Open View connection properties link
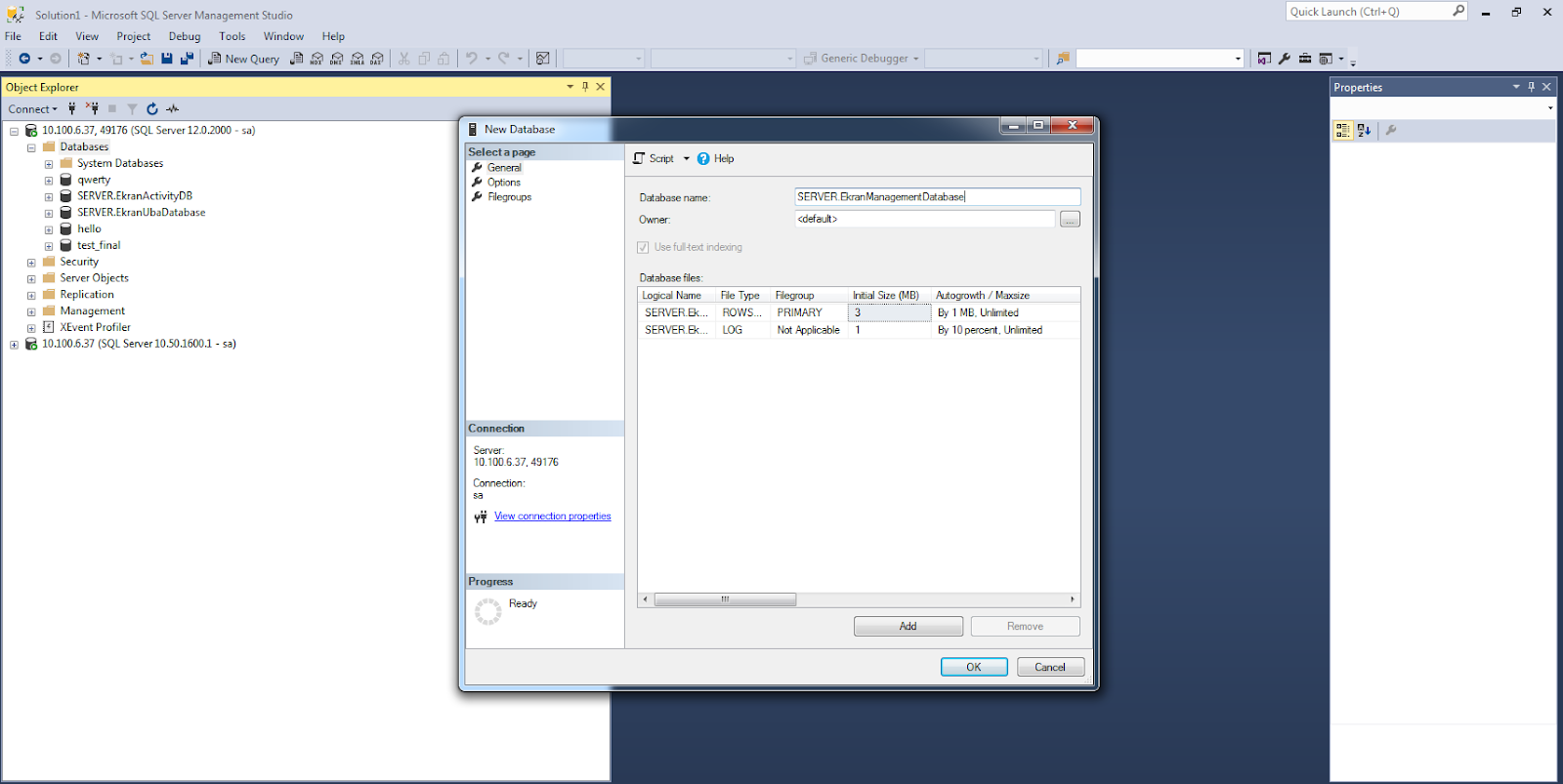1563x784 pixels. (553, 516)
